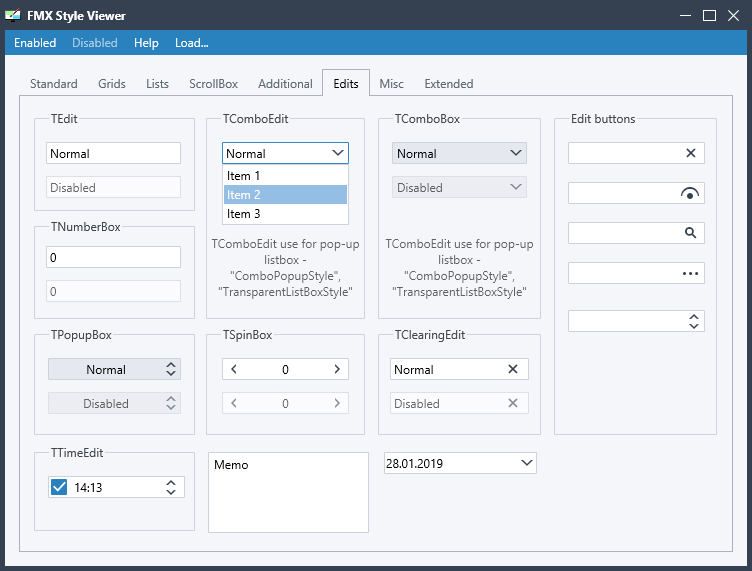Click the input field beside the eye icon
Viewport: 752px width, 571px height.
pyautogui.click(x=624, y=193)
